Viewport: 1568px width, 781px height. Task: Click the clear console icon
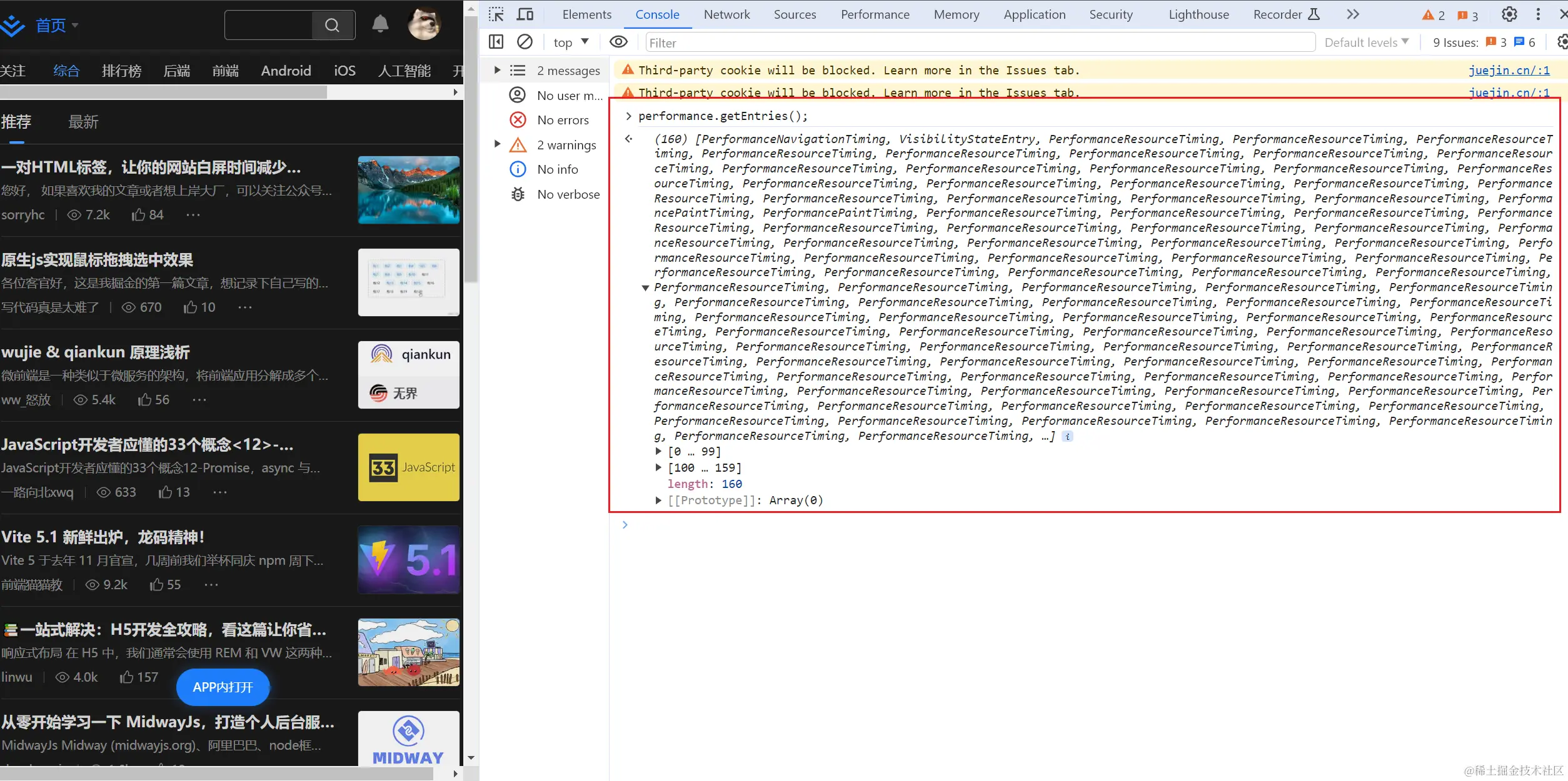[x=525, y=42]
